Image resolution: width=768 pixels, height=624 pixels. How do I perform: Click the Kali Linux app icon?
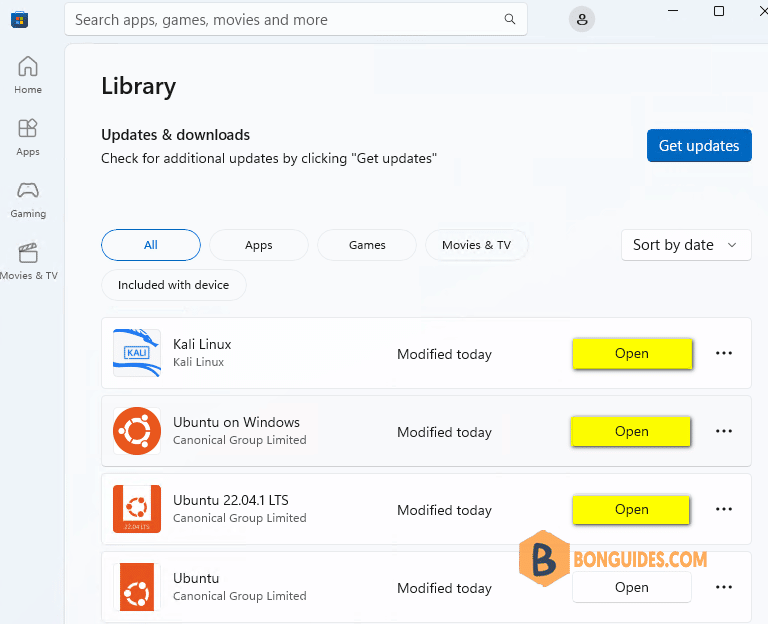pyautogui.click(x=137, y=353)
